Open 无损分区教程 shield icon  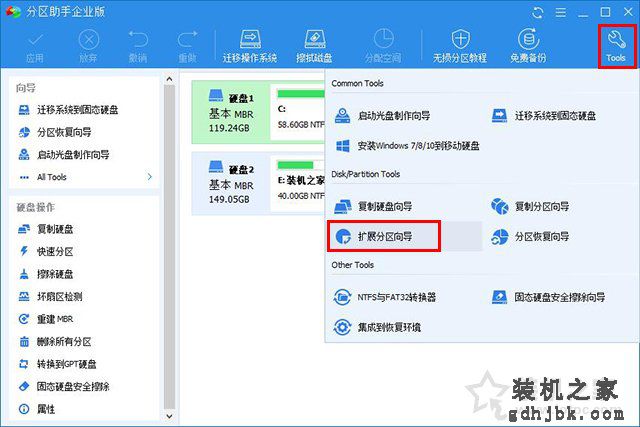coord(460,46)
